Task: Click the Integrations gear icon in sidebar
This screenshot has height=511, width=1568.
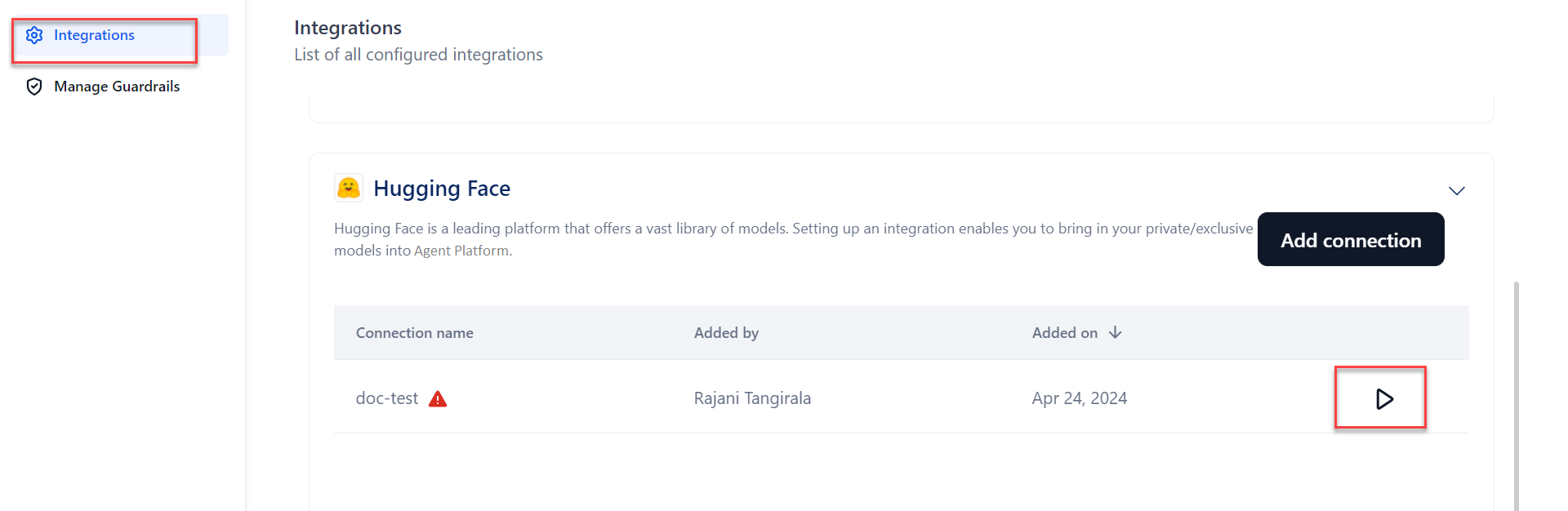Action: [34, 35]
